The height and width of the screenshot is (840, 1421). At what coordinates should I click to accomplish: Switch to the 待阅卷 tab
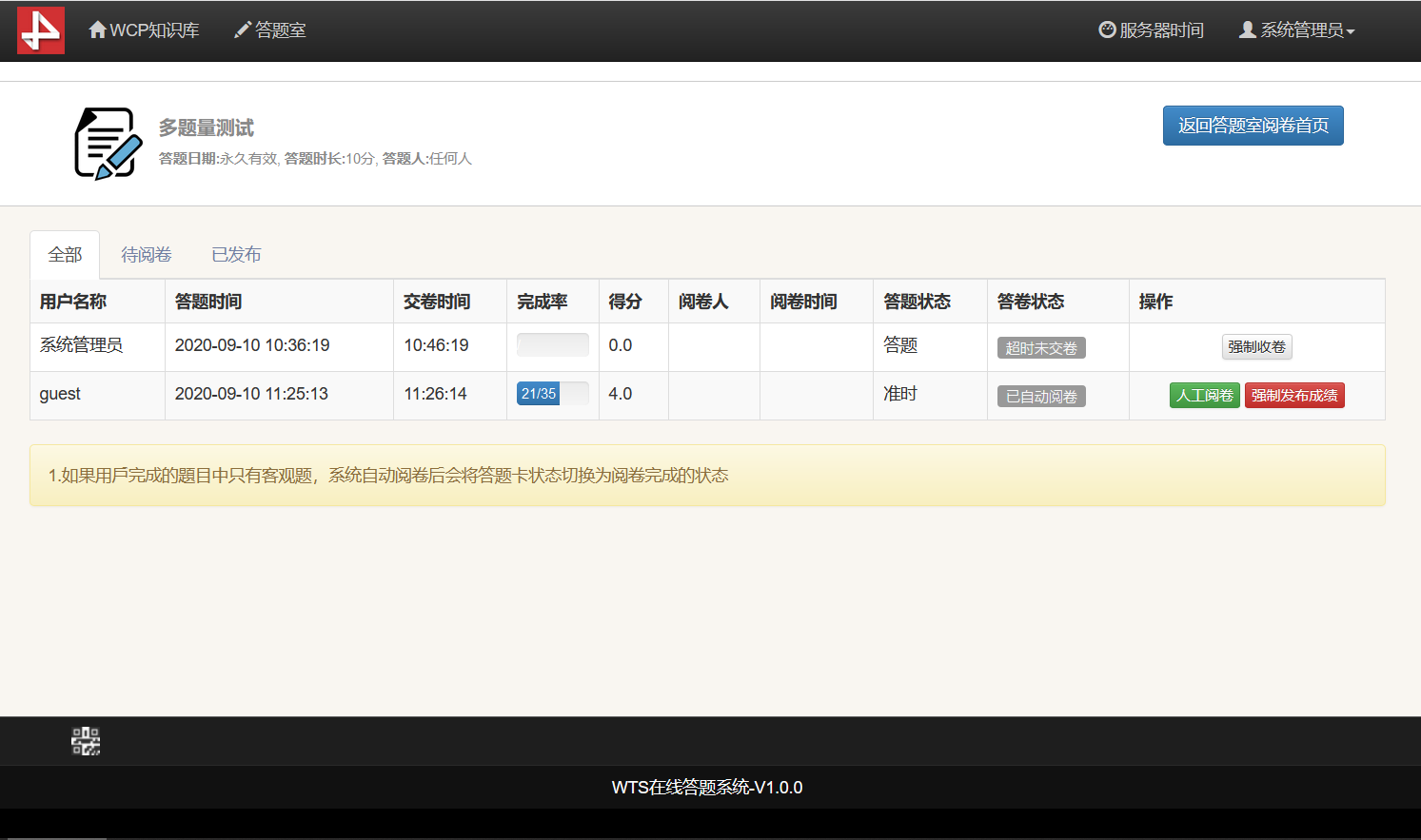point(146,255)
